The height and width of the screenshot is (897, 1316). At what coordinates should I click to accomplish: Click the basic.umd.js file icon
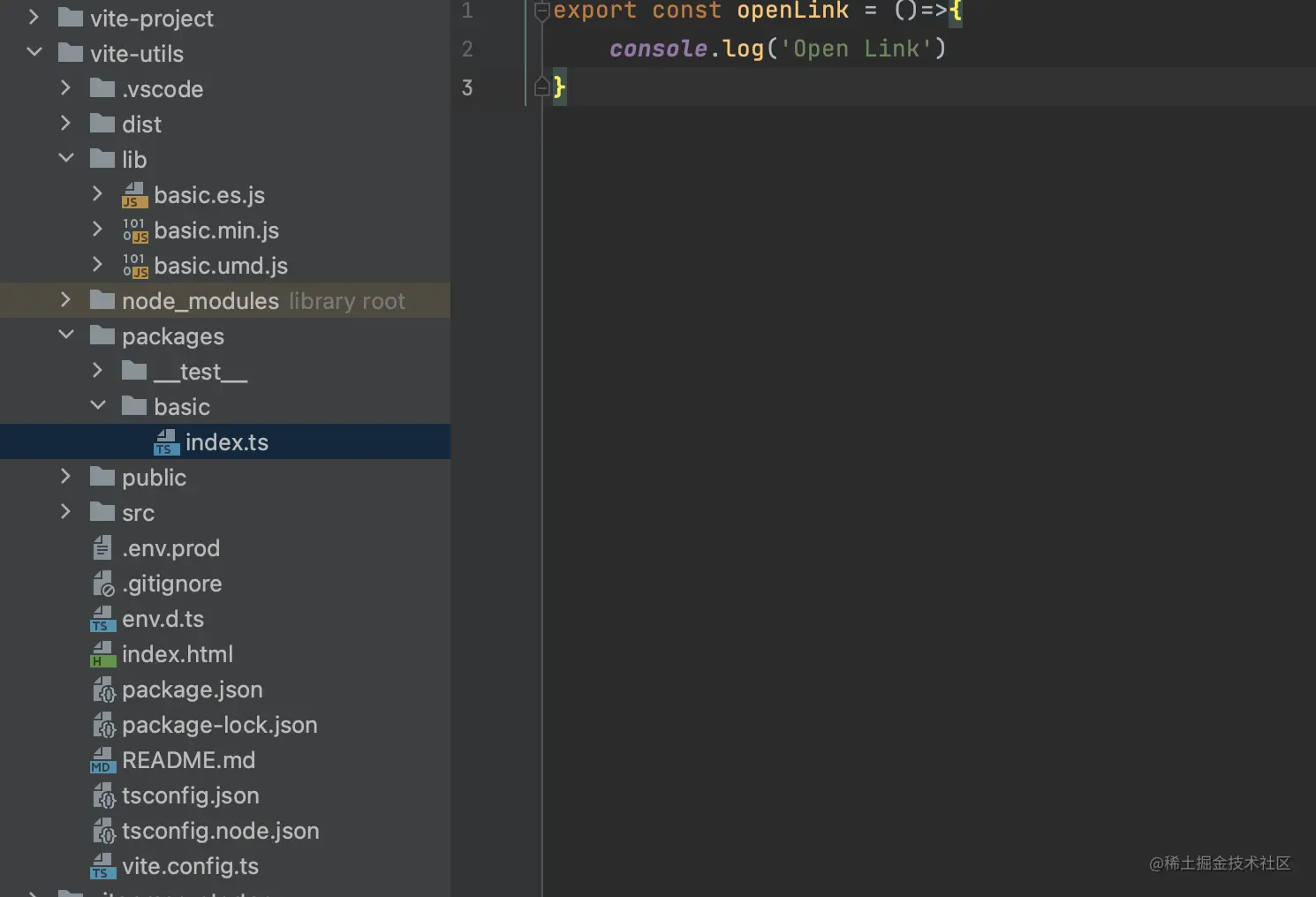134,266
